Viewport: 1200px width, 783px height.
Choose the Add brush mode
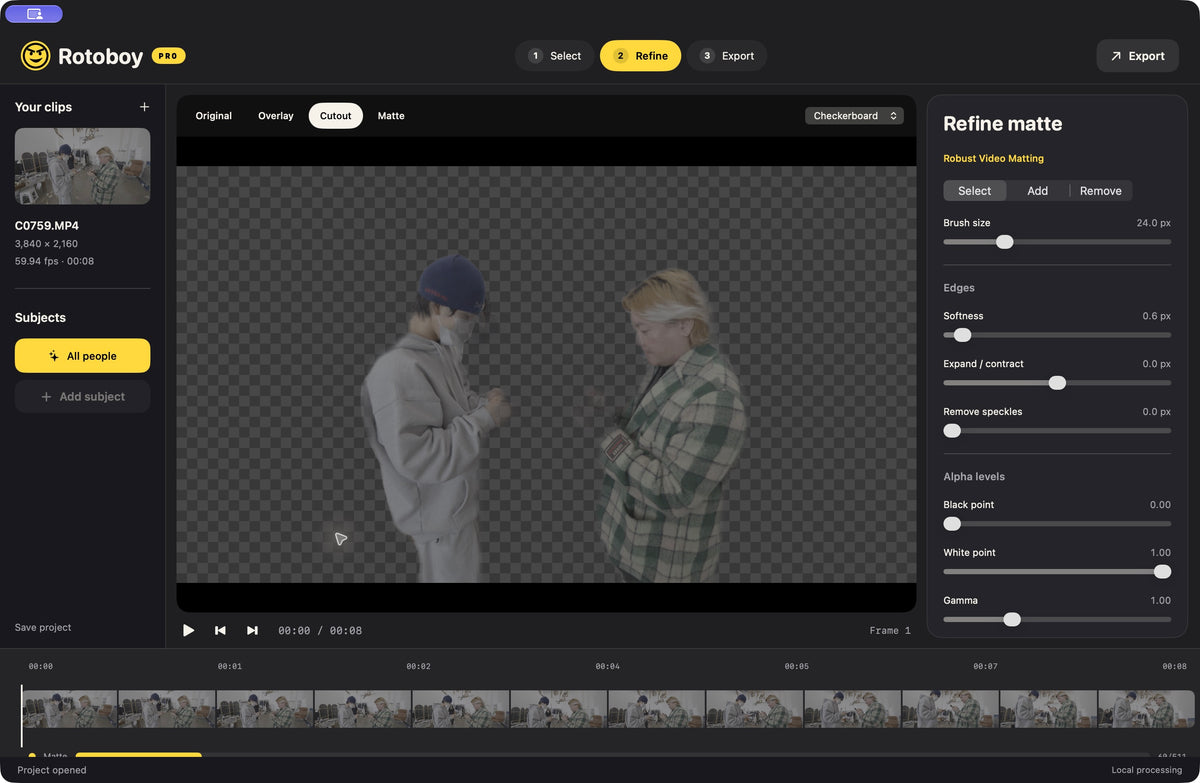click(1038, 191)
